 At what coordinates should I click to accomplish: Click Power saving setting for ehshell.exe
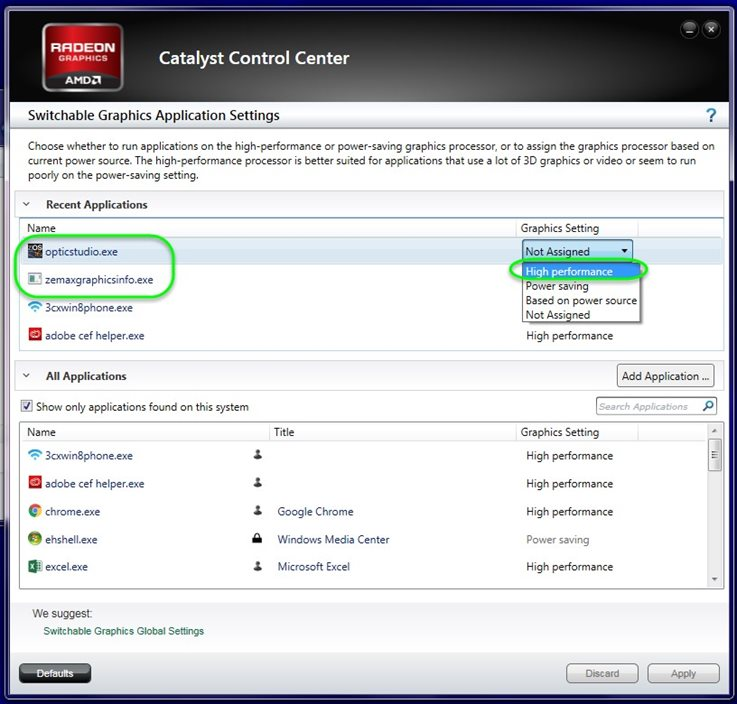click(x=557, y=540)
